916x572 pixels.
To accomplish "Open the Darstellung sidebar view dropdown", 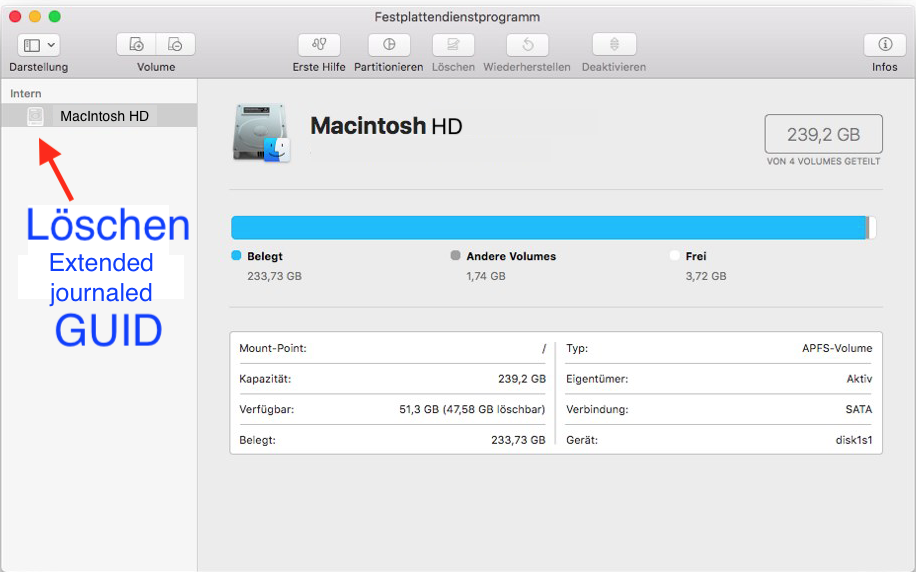I will click(x=39, y=45).
